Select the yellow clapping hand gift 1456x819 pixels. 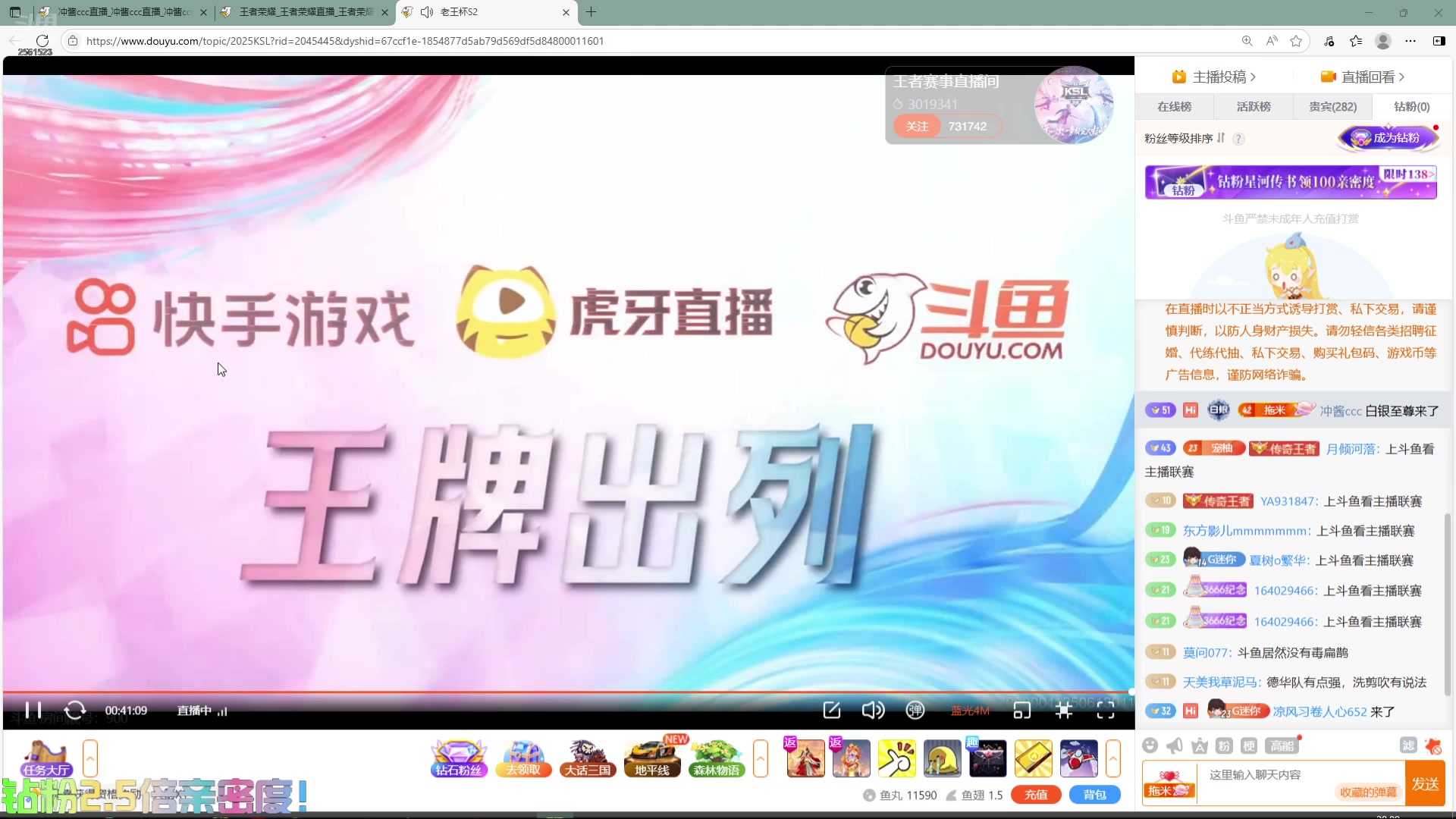[x=896, y=758]
